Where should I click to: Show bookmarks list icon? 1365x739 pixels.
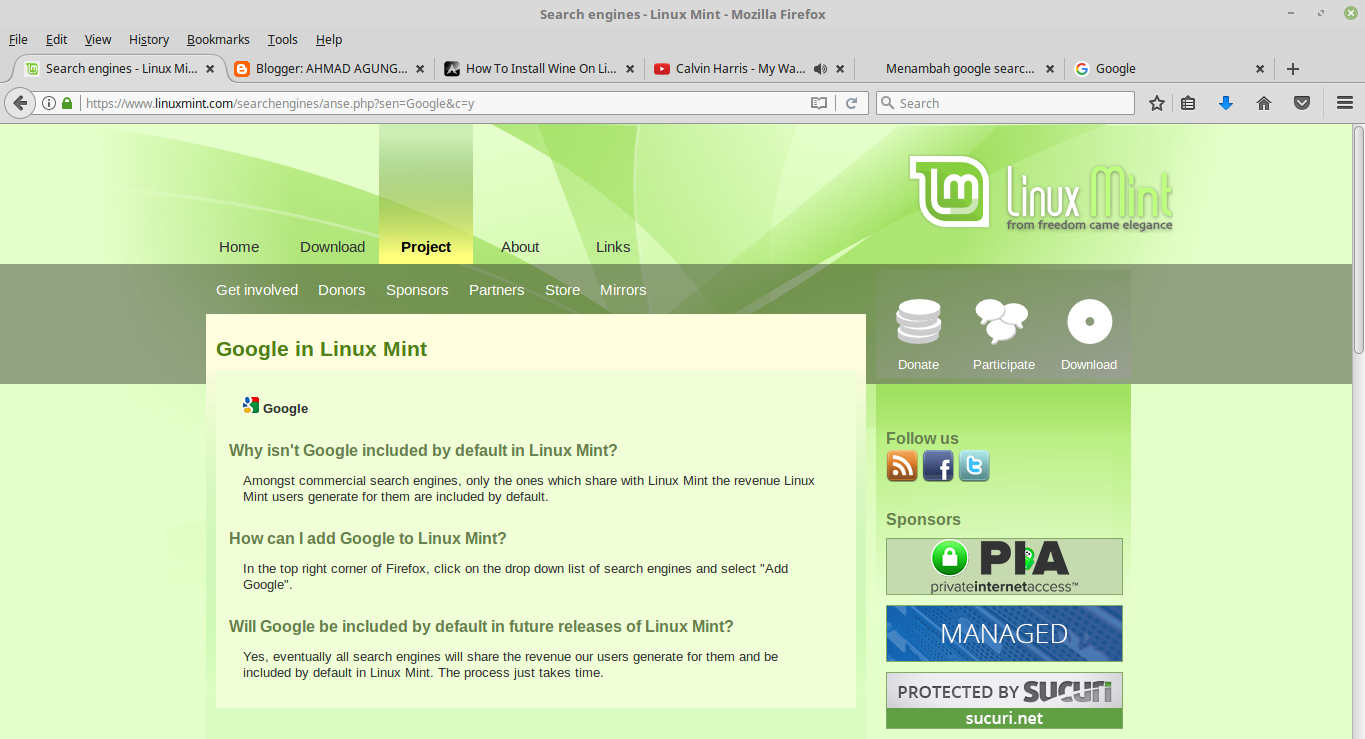coord(1188,103)
